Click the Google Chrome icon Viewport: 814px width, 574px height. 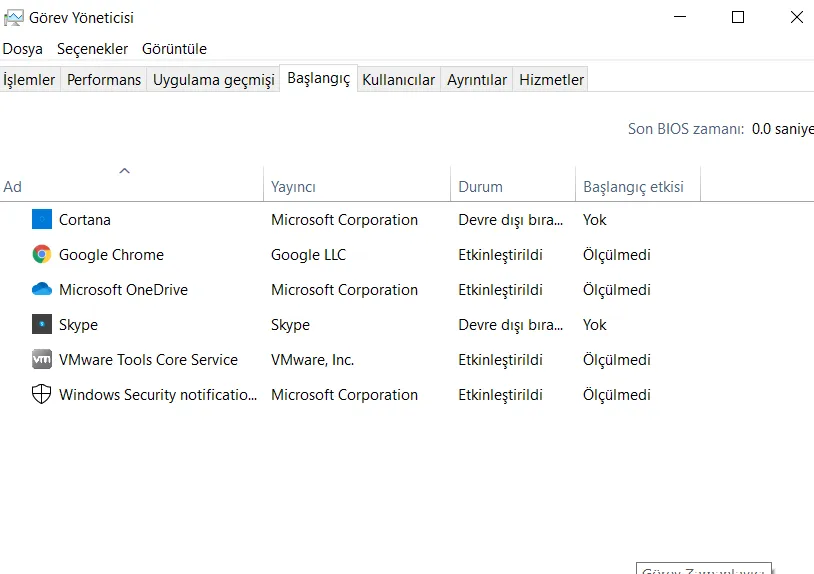click(42, 254)
